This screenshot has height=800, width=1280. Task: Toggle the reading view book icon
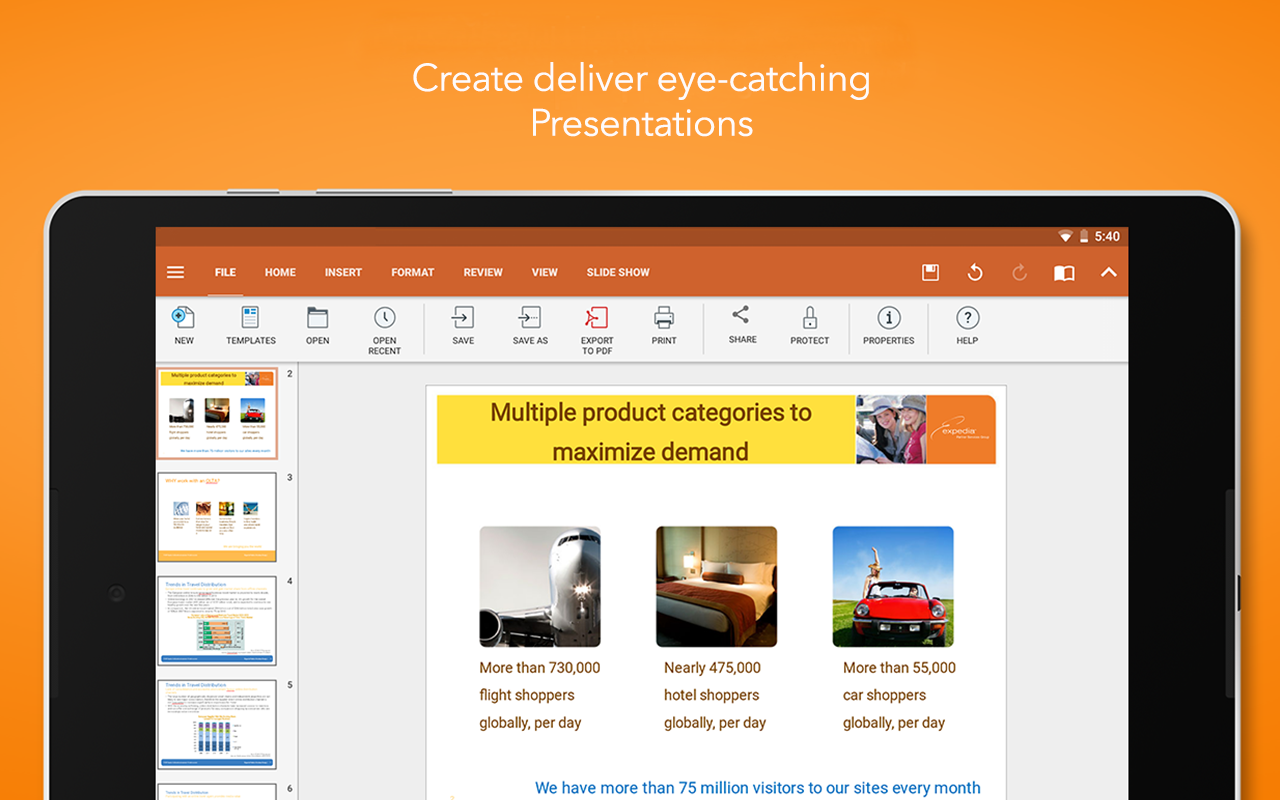pyautogui.click(x=1064, y=273)
